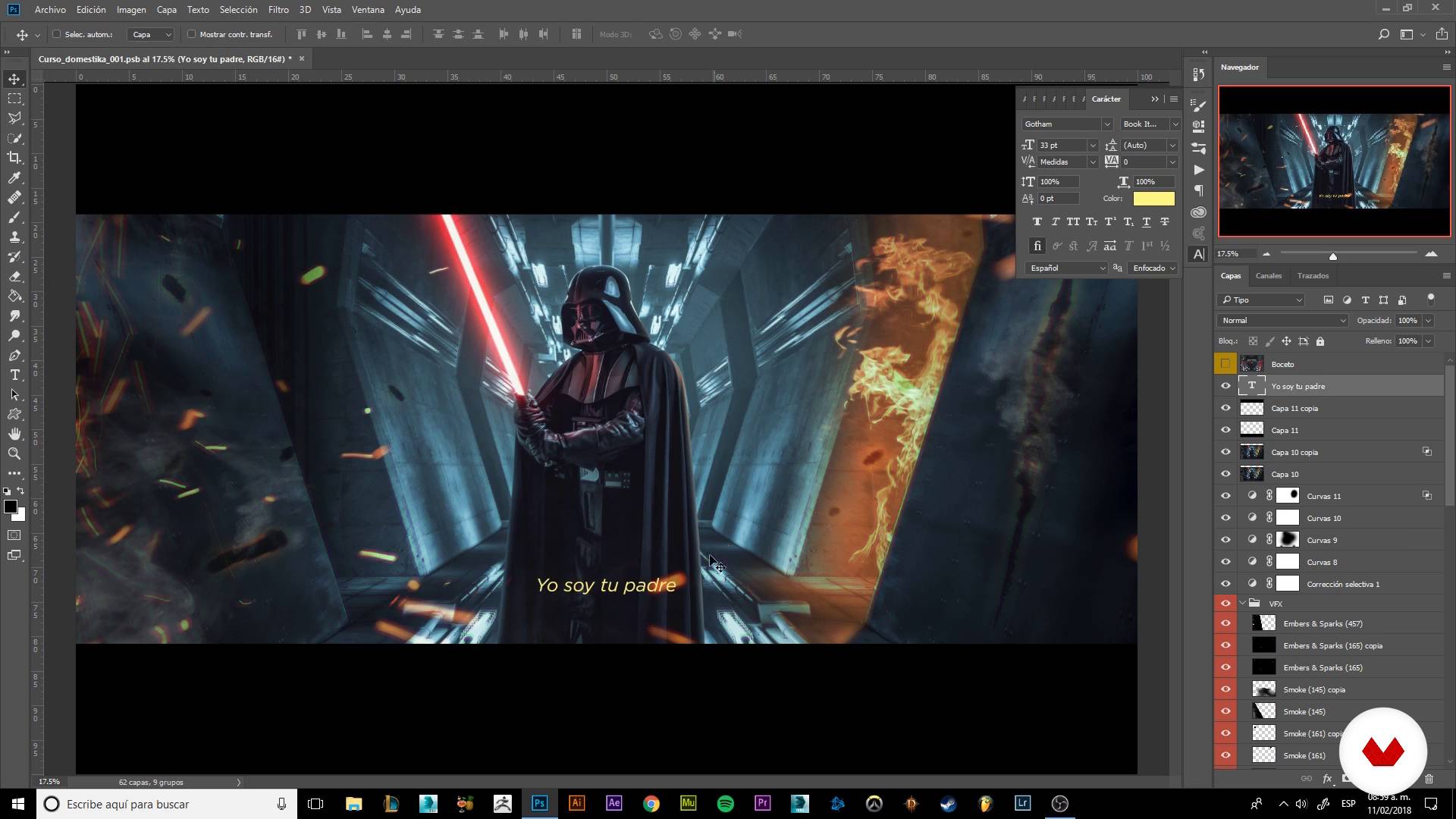Filter layers by type layers icon

tap(1365, 300)
